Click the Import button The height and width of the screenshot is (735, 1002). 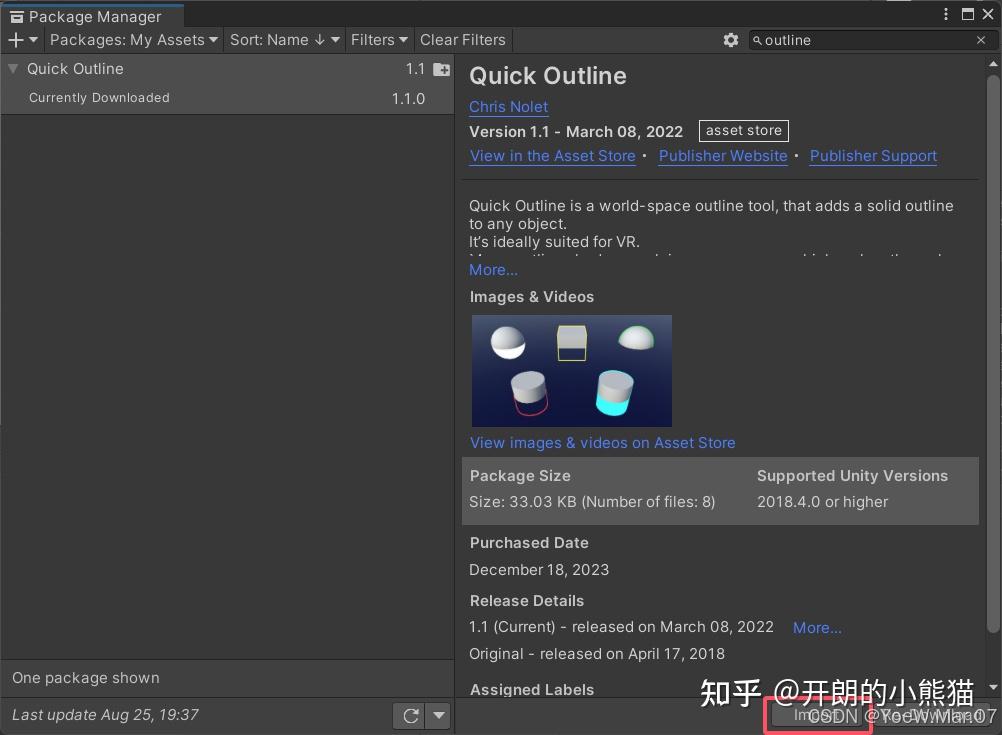coord(817,716)
